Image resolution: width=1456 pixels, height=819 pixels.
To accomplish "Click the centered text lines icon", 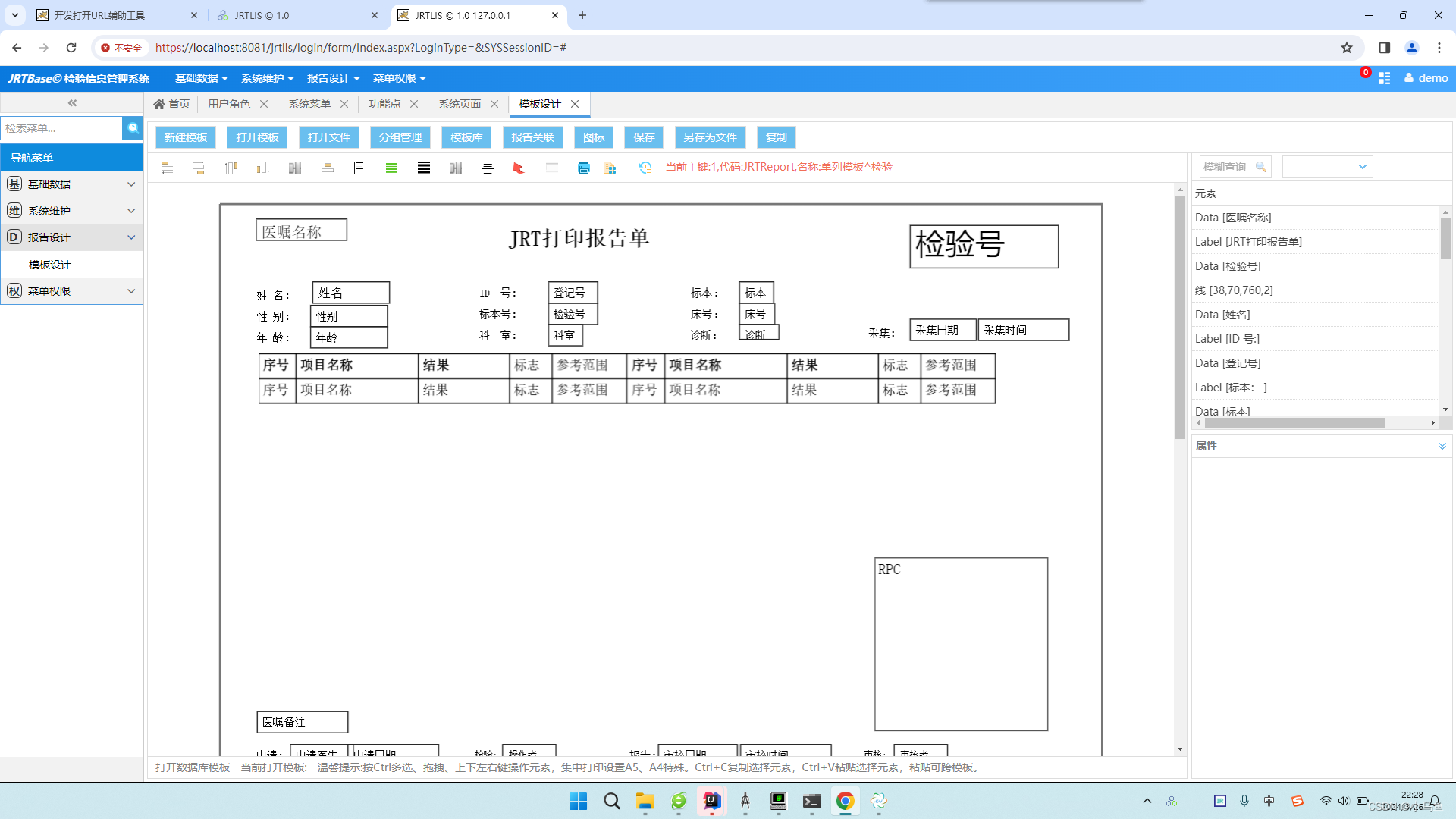I will (488, 168).
